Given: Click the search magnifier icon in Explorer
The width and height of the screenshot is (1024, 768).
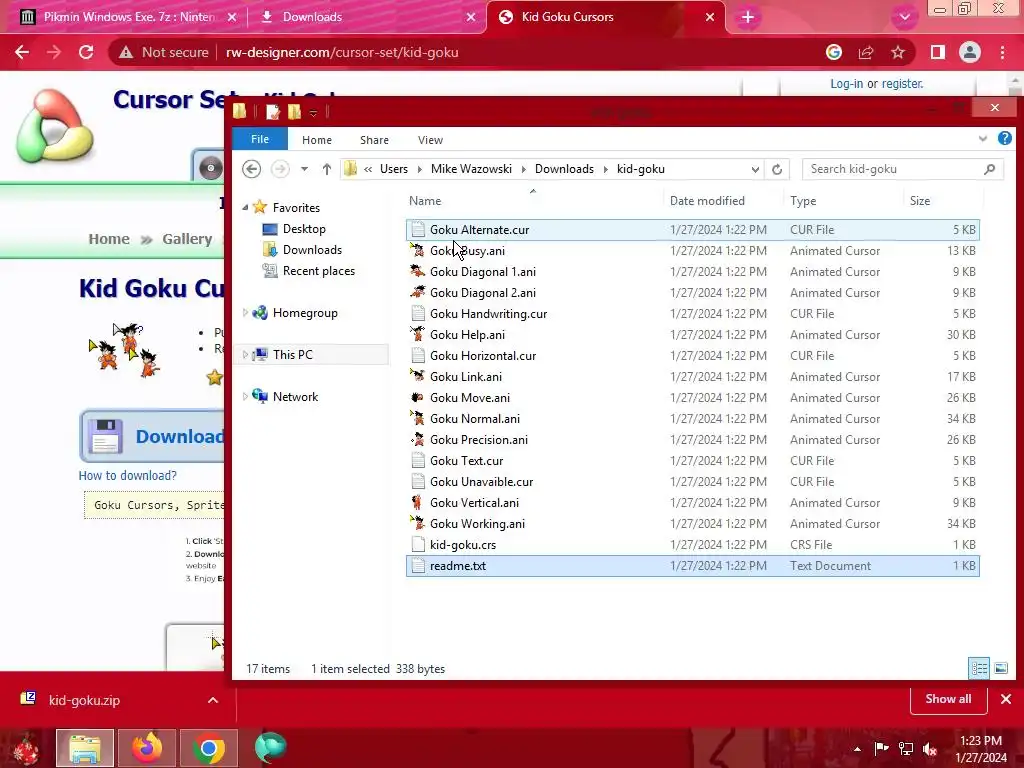Looking at the screenshot, I should (x=989, y=169).
